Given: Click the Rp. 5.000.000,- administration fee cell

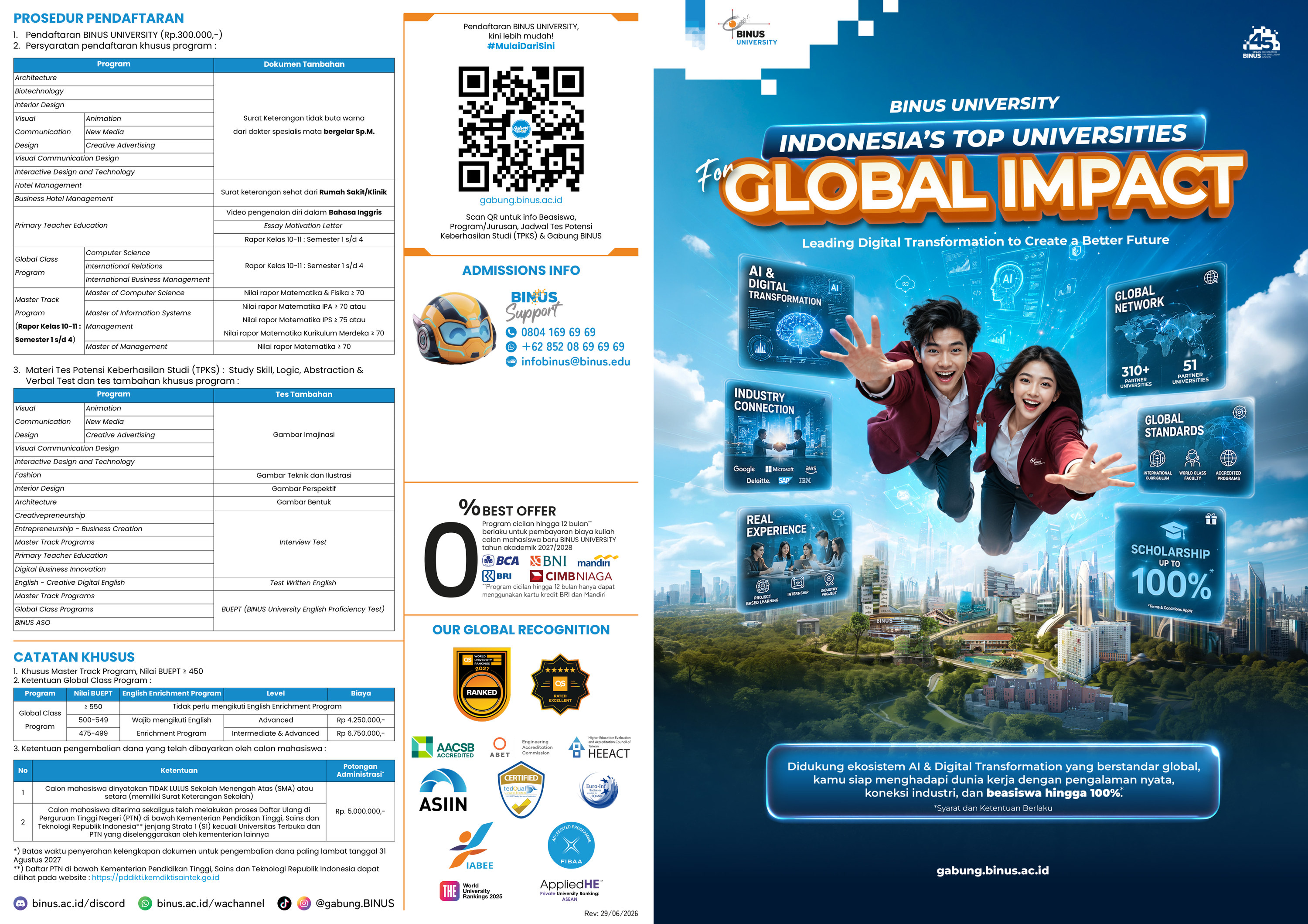Looking at the screenshot, I should [360, 812].
